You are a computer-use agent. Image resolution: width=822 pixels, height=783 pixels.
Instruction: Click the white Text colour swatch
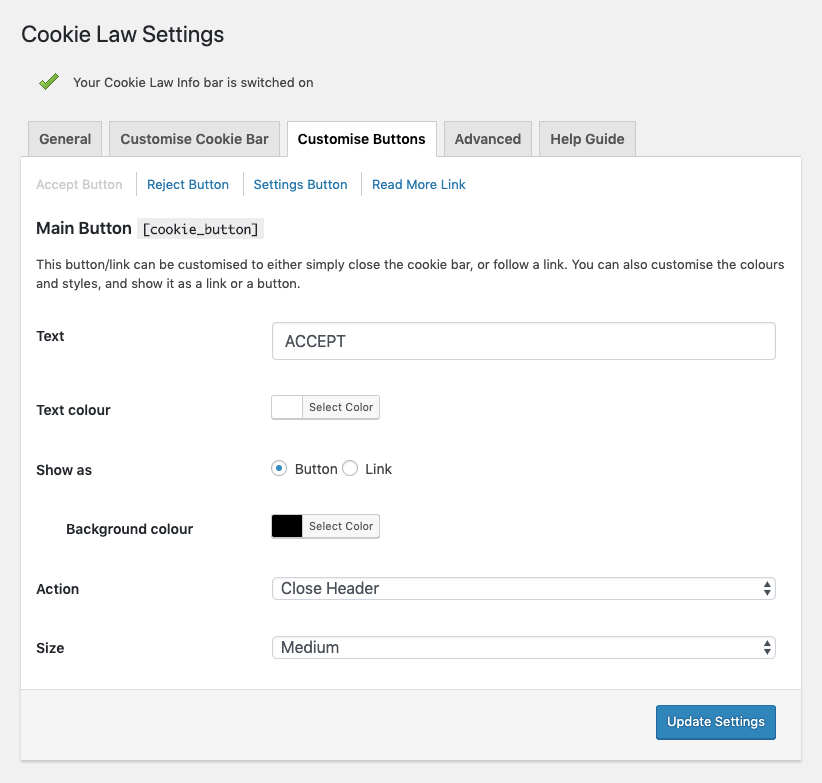tap(287, 407)
